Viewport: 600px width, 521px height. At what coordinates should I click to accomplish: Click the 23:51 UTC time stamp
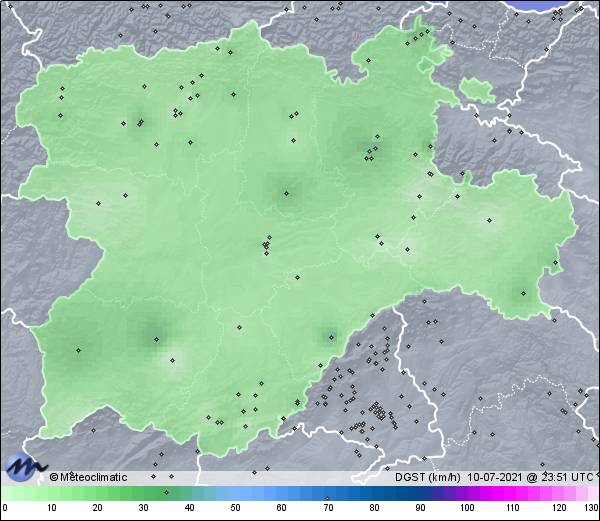[x=566, y=477]
